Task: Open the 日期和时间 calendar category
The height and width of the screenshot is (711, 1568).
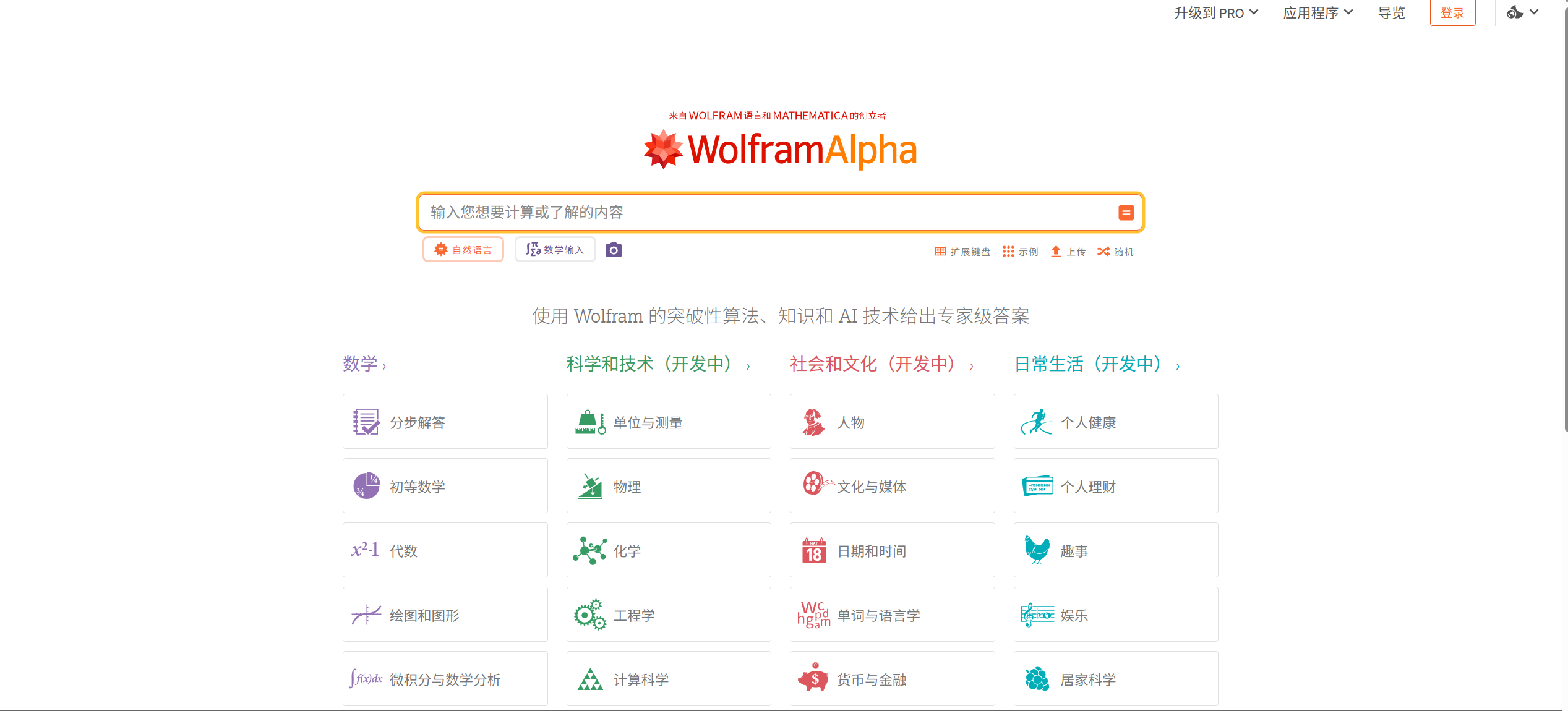Action: coord(893,550)
